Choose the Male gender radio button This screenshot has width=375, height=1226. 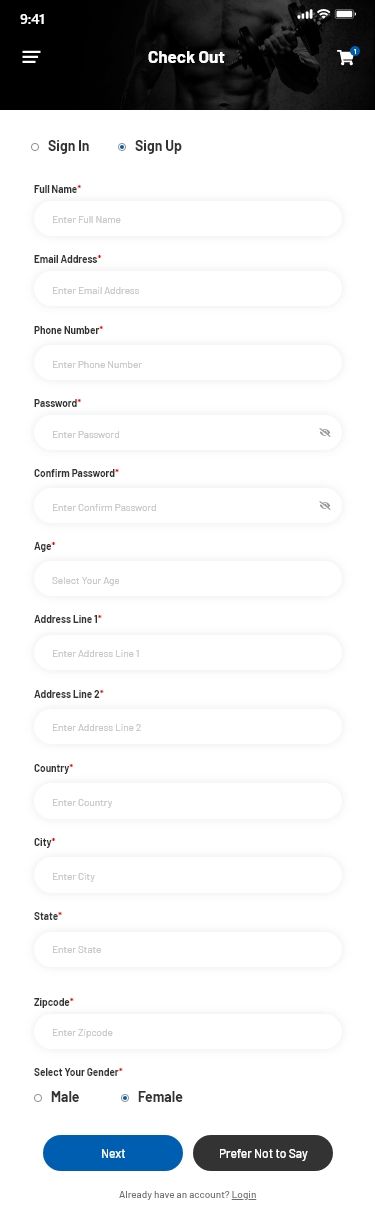click(56, 1097)
